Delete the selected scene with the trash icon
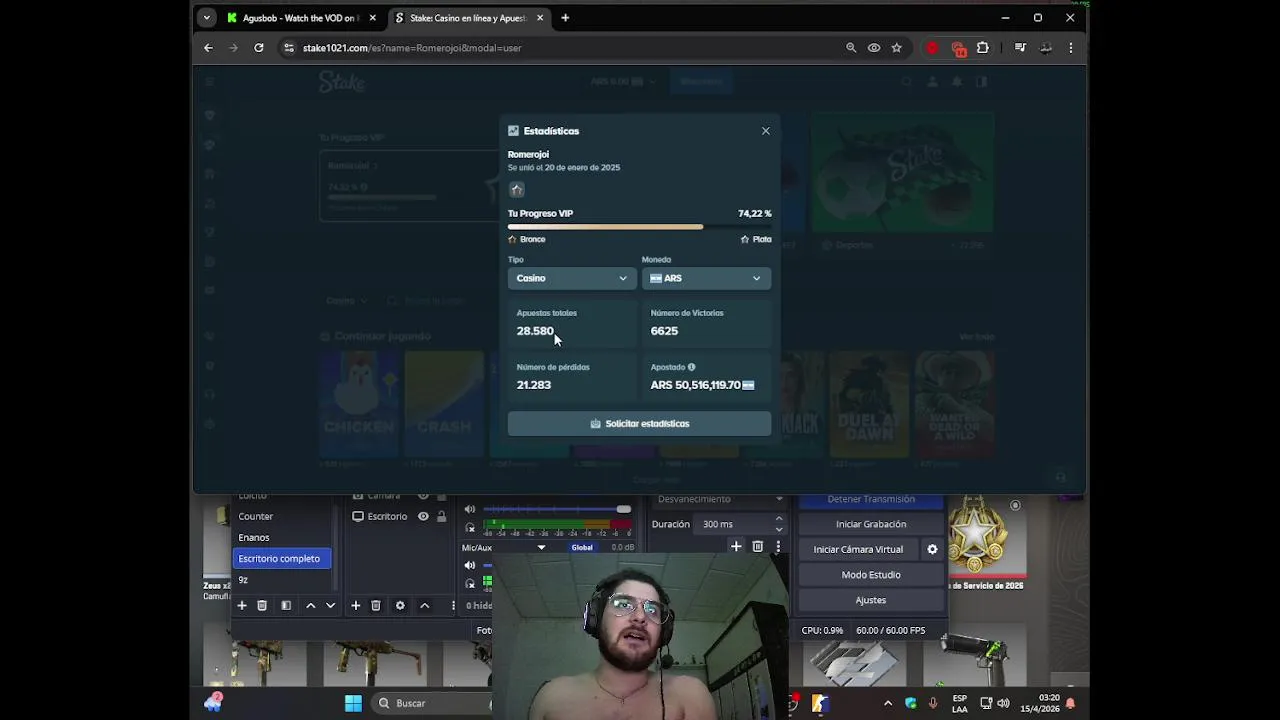 coord(262,606)
